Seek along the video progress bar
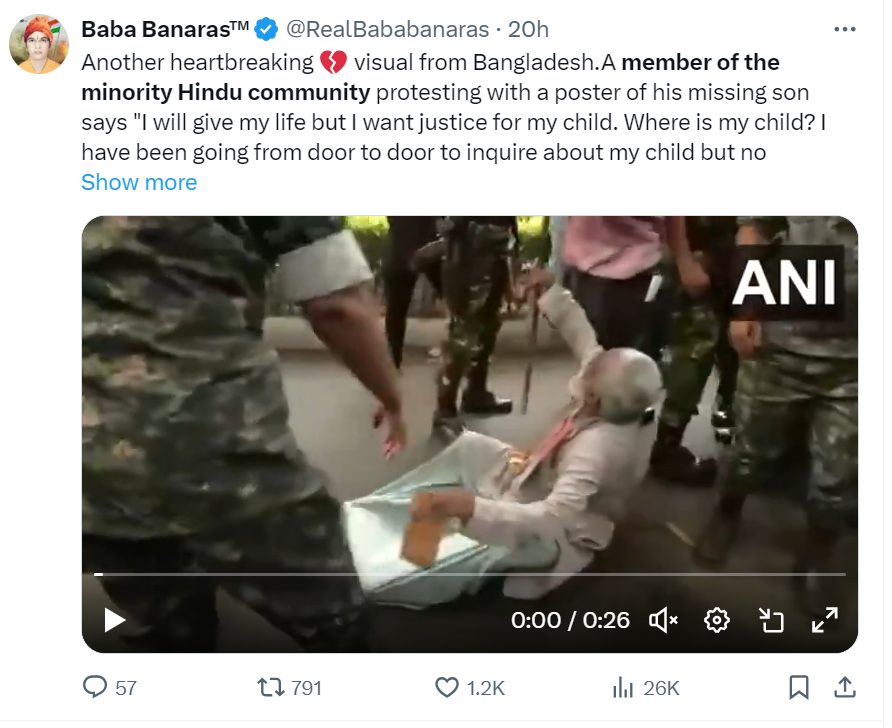 (469, 574)
